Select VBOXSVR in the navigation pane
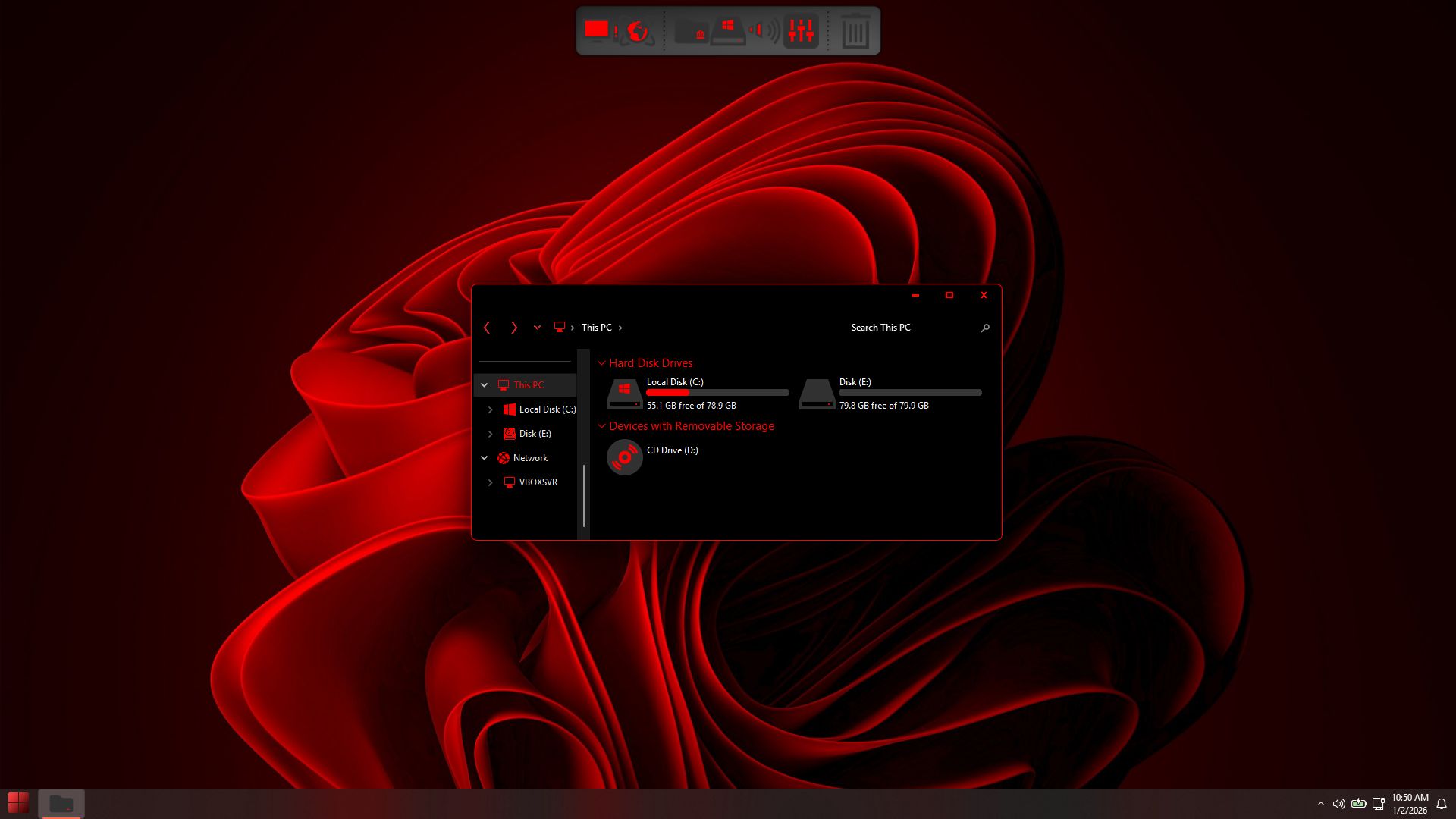This screenshot has height=819, width=1456. tap(538, 482)
